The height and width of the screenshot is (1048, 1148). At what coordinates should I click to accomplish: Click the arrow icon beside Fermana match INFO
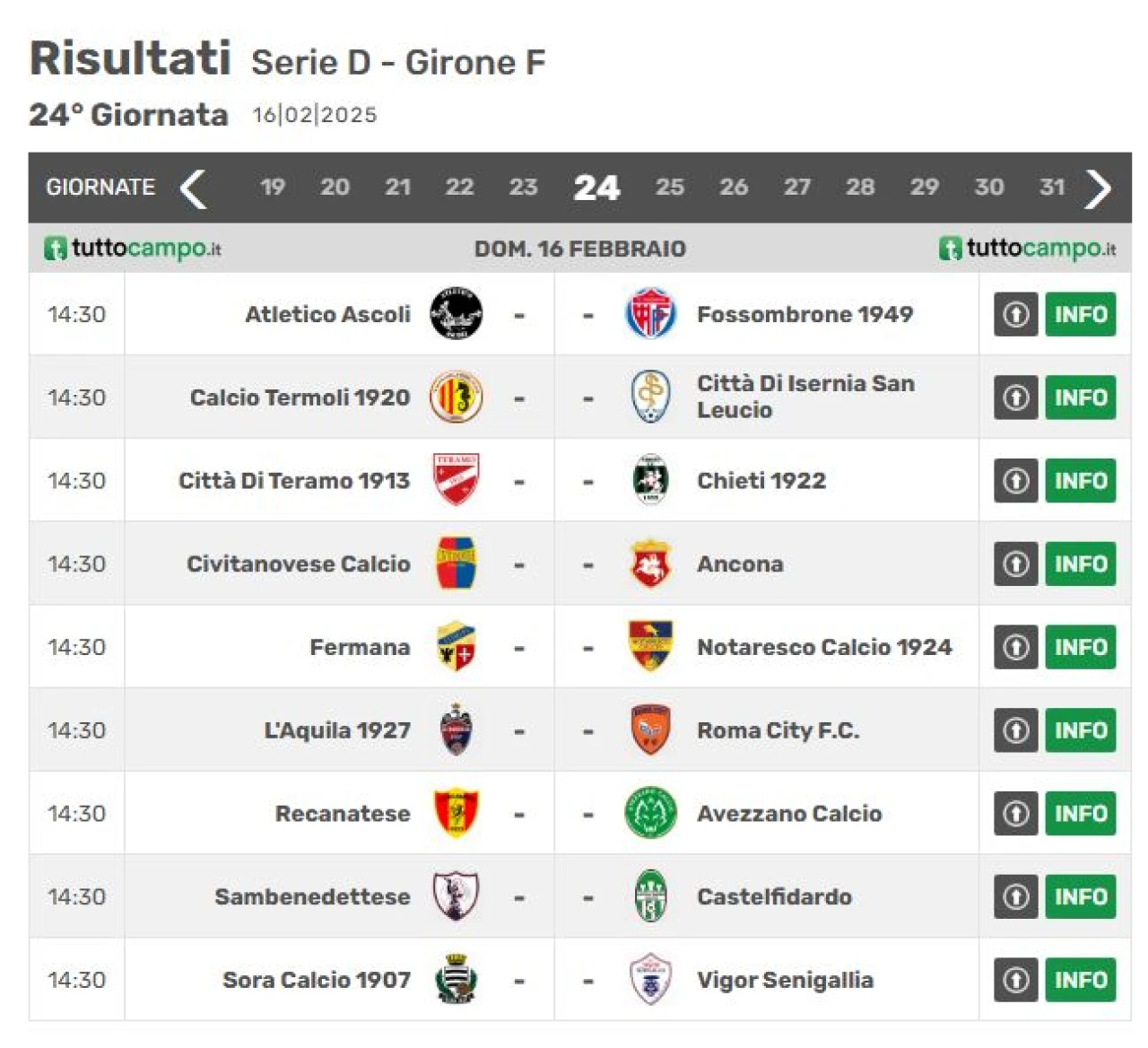pos(1015,647)
